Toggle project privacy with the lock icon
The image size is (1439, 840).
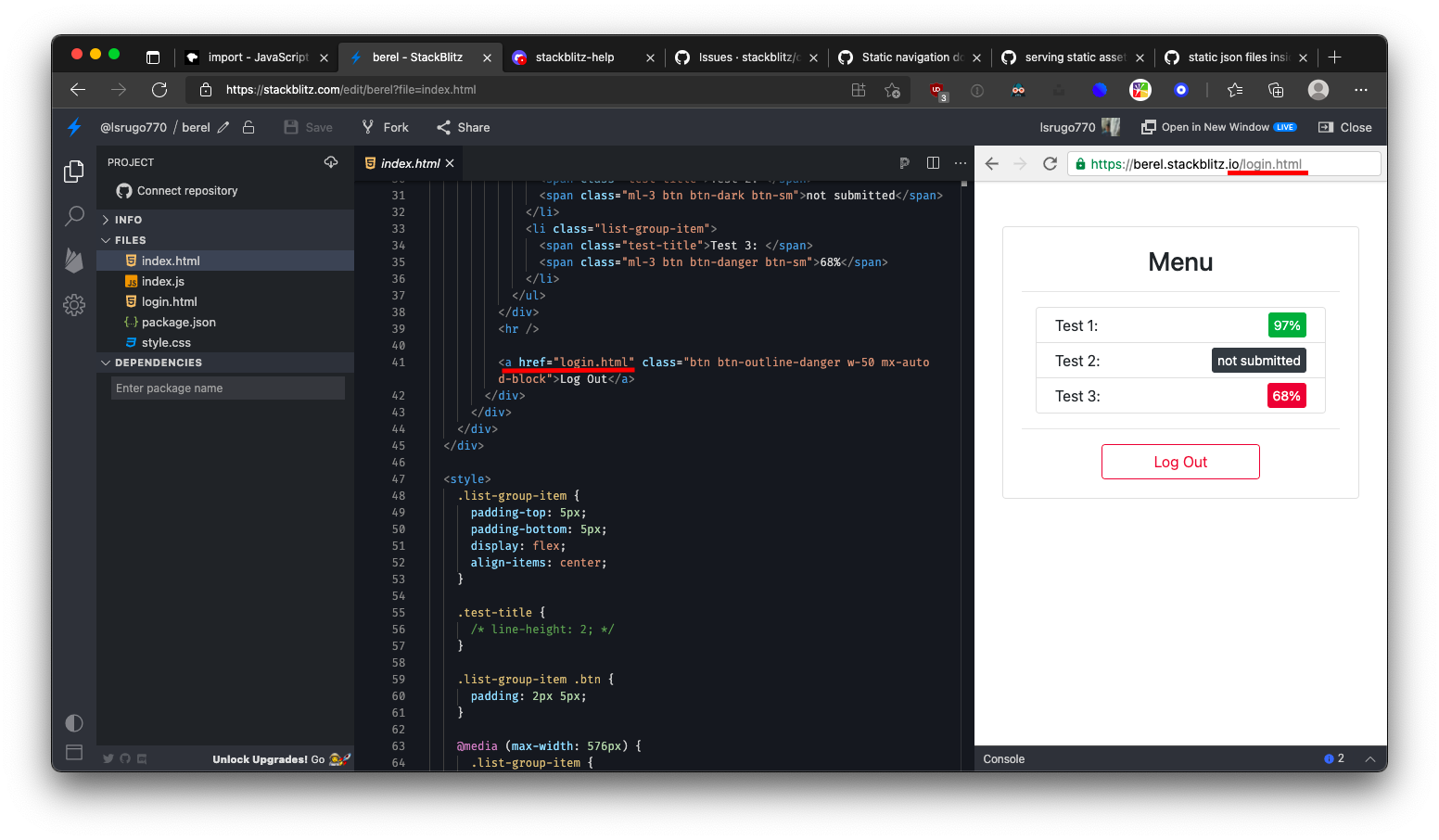tap(248, 127)
